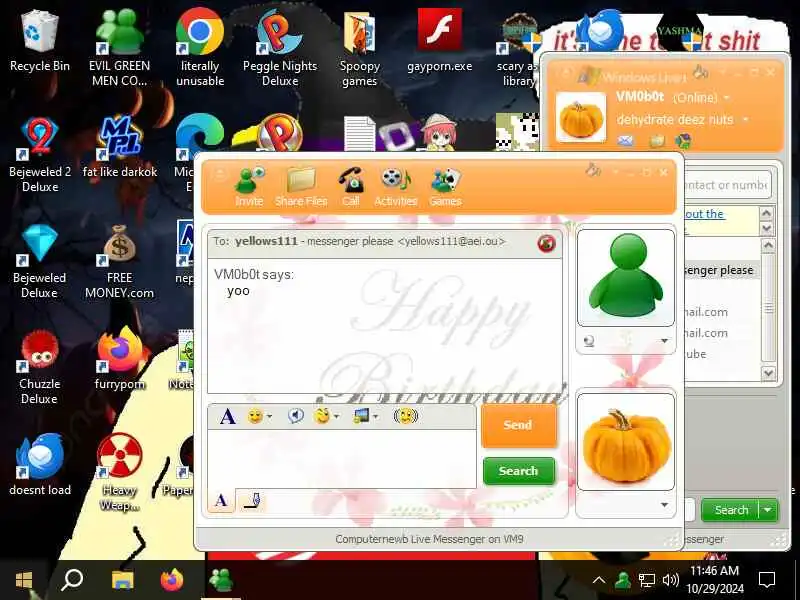Image resolution: width=800 pixels, height=600 pixels.
Task: Click paintbrush color scheme icon in chat window
Action: tap(593, 169)
